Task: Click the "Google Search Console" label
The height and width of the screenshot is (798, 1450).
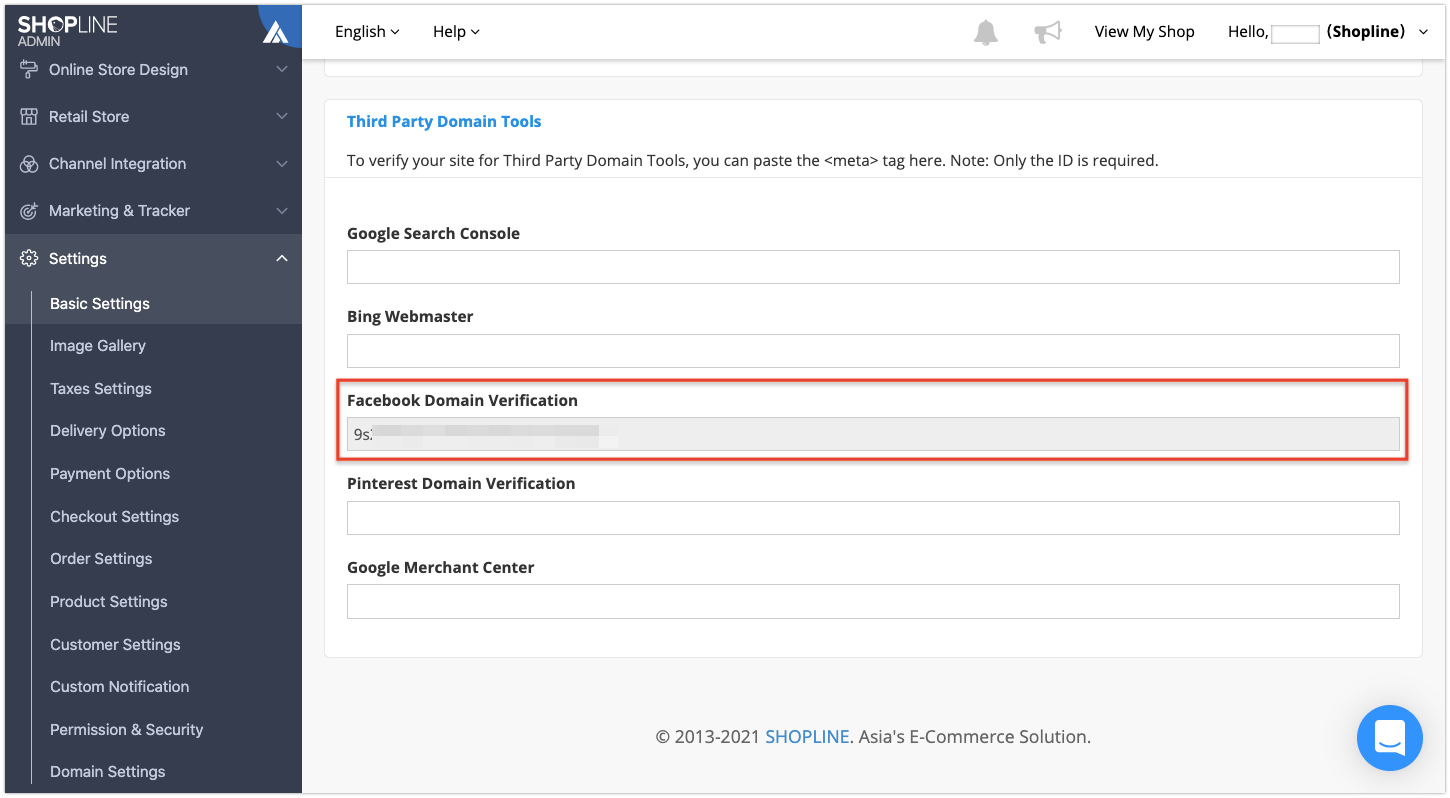Action: click(433, 233)
